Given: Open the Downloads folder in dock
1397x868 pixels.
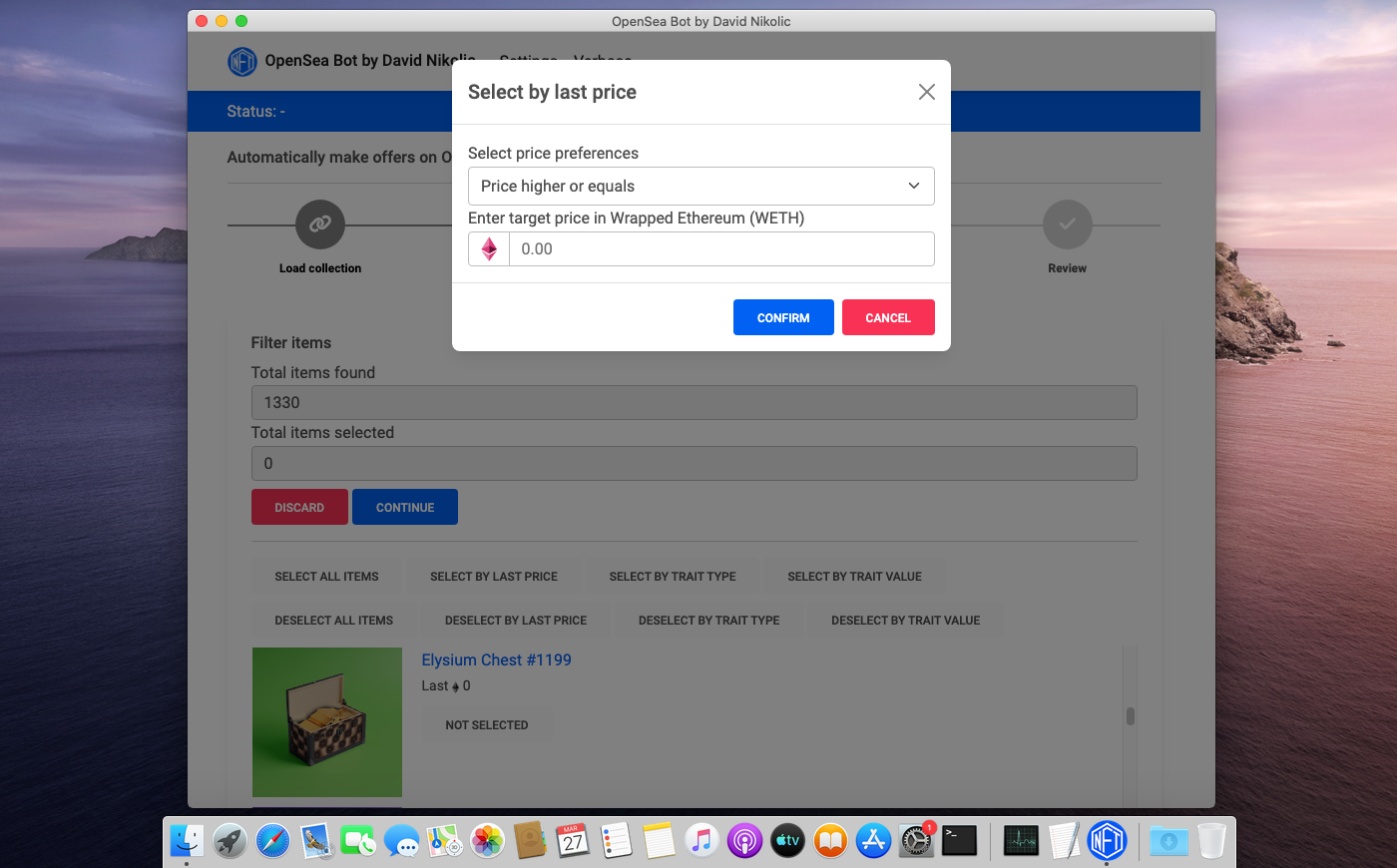Looking at the screenshot, I should (1168, 841).
